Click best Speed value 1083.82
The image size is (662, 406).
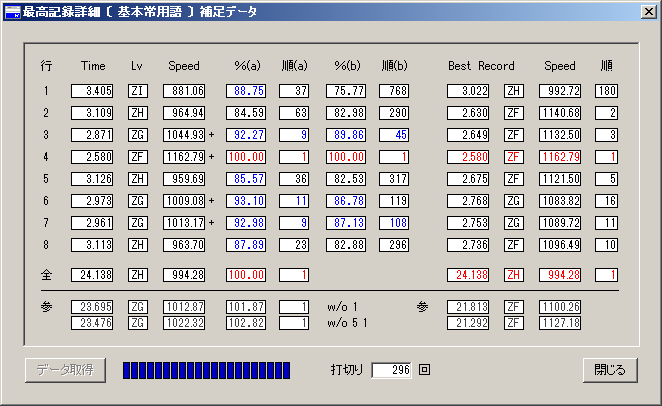560,201
